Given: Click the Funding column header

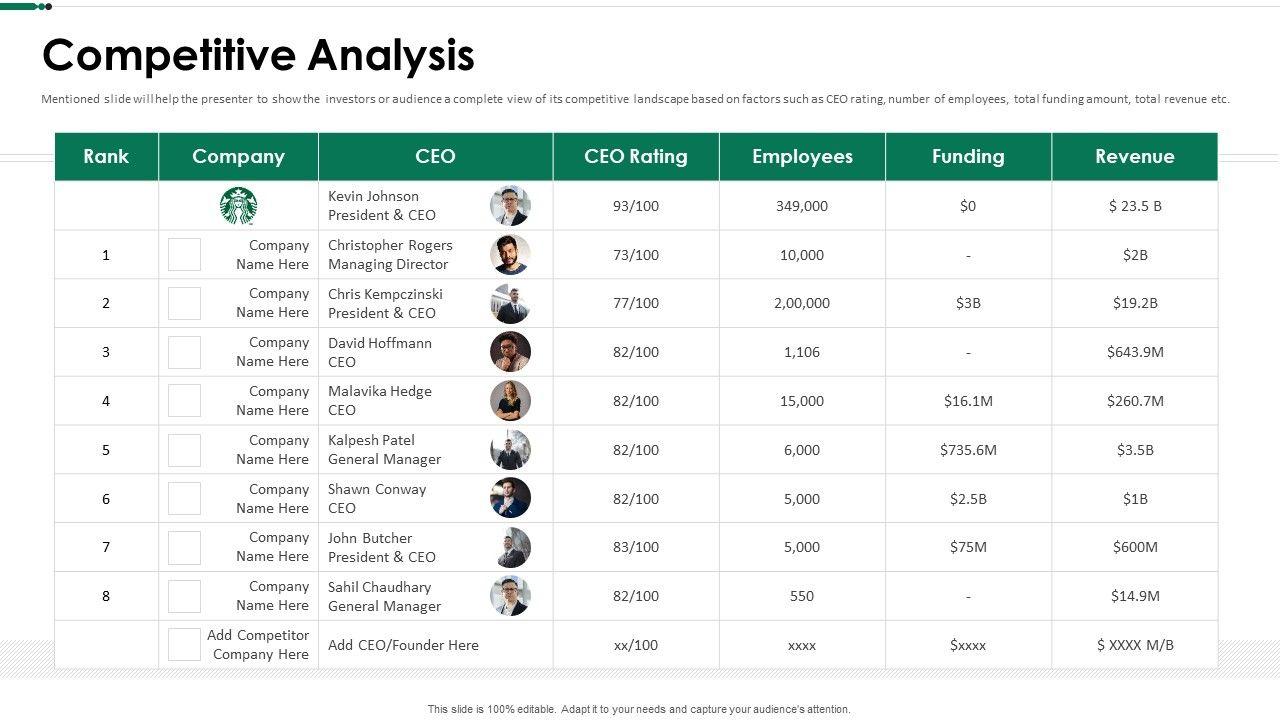Looking at the screenshot, I should click(968, 156).
